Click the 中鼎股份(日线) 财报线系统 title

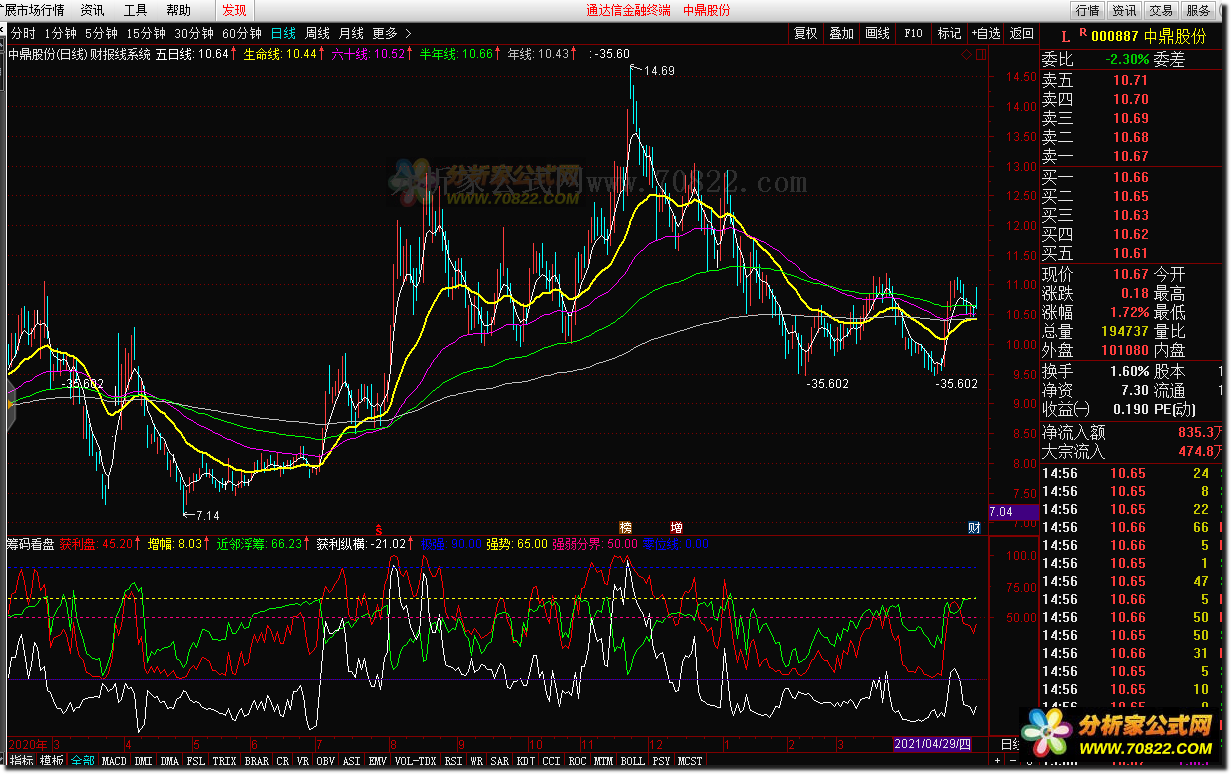click(x=79, y=54)
